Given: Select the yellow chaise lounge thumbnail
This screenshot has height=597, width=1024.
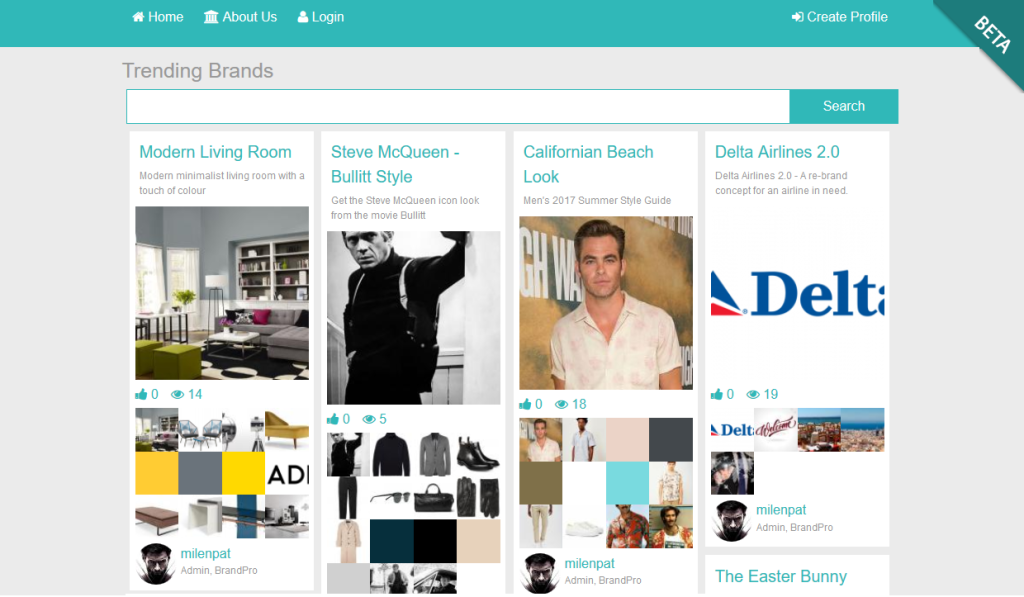Looking at the screenshot, I should (x=287, y=430).
